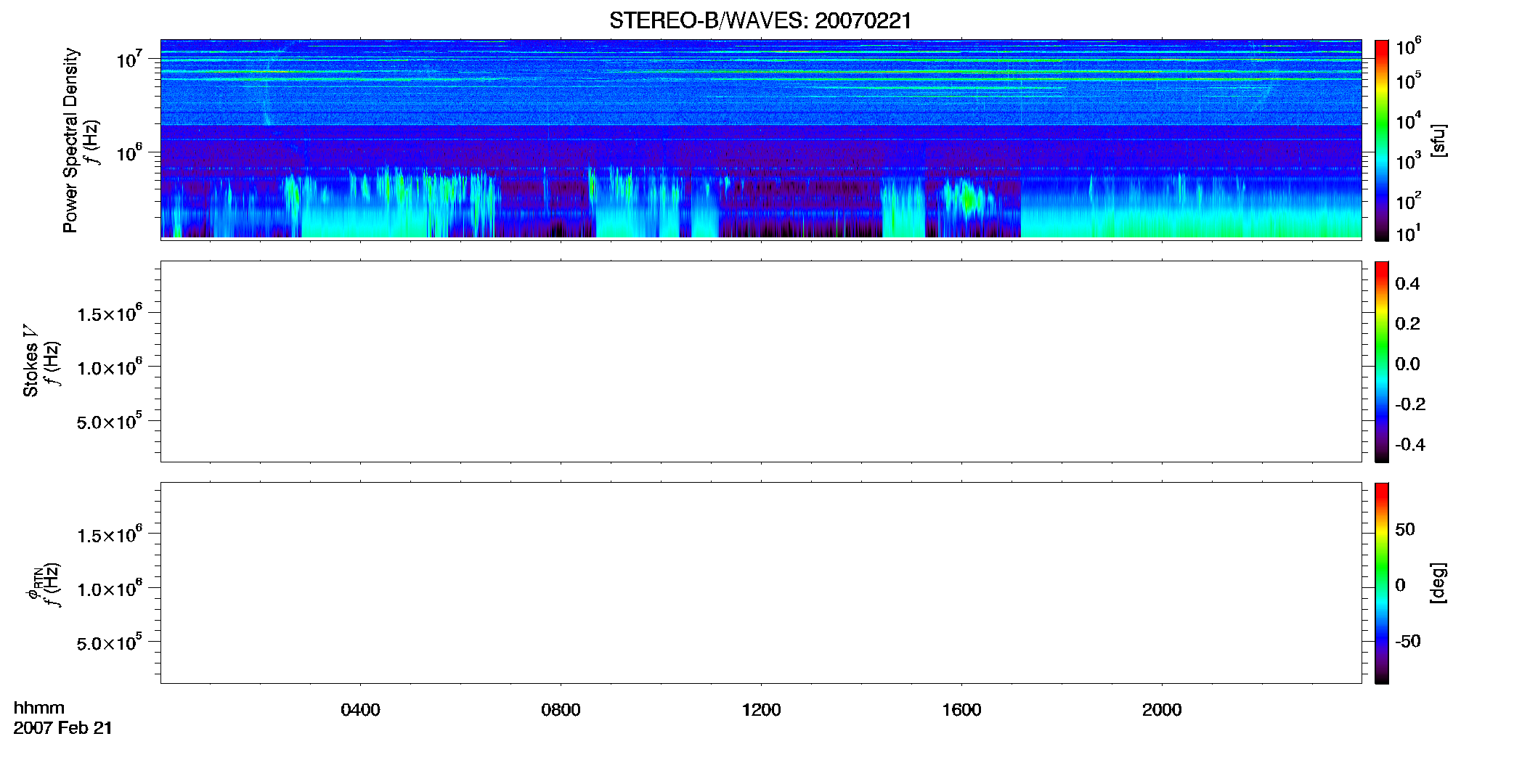Click the 50 degree colorbar tick label

1405,529
